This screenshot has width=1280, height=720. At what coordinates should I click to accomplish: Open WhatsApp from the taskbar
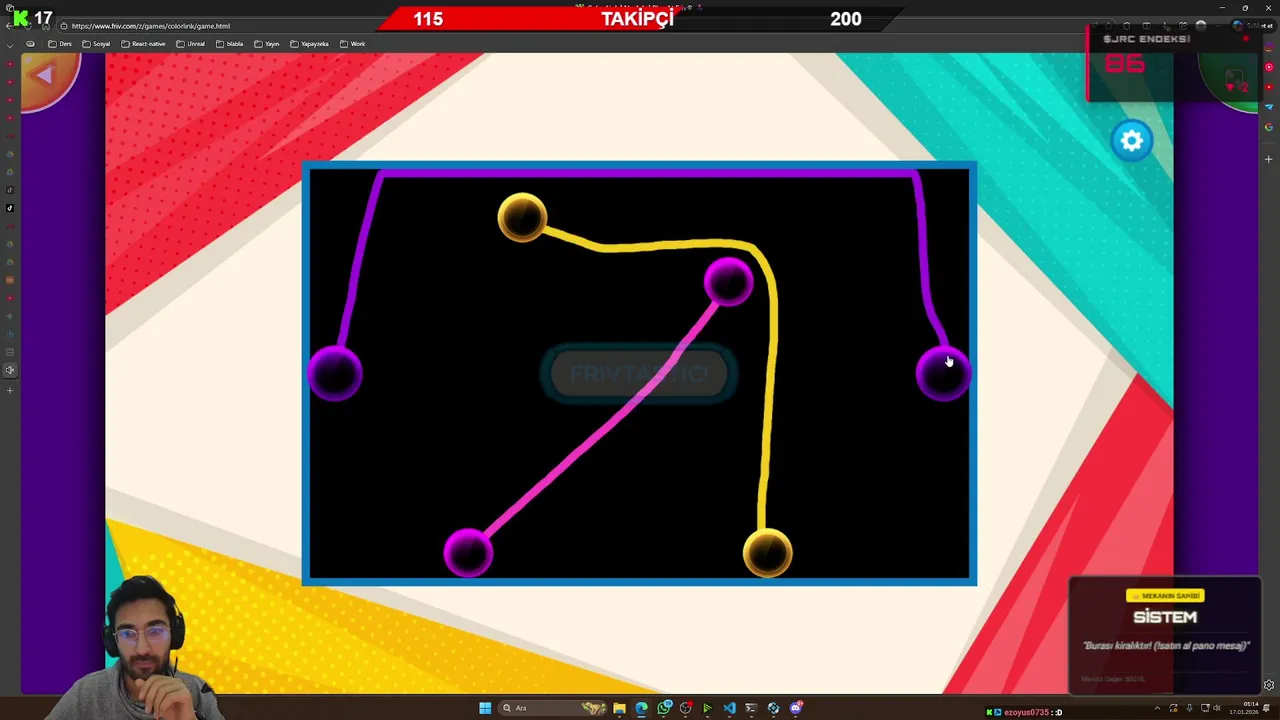point(664,708)
